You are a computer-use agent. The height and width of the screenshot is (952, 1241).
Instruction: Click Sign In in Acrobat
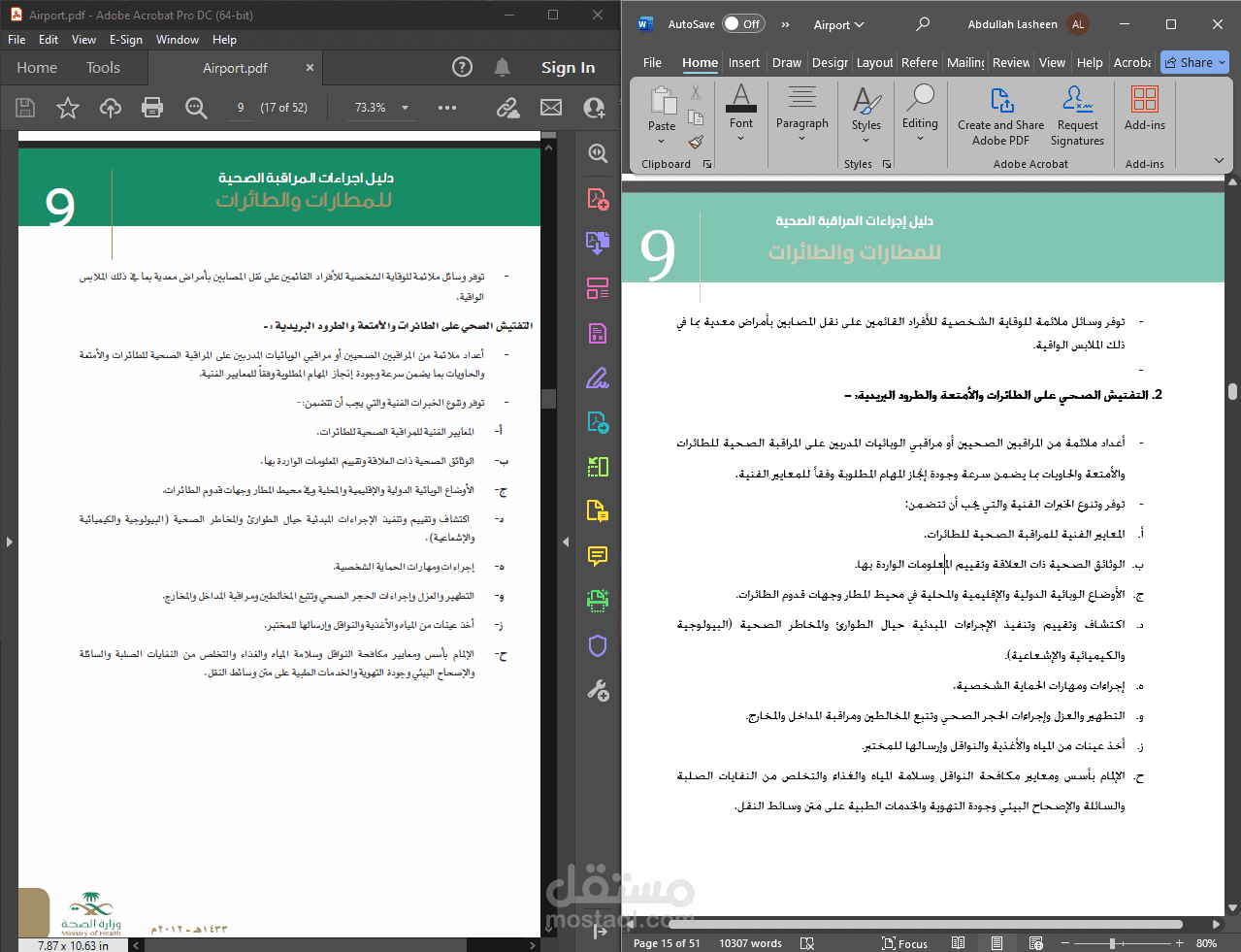point(568,67)
